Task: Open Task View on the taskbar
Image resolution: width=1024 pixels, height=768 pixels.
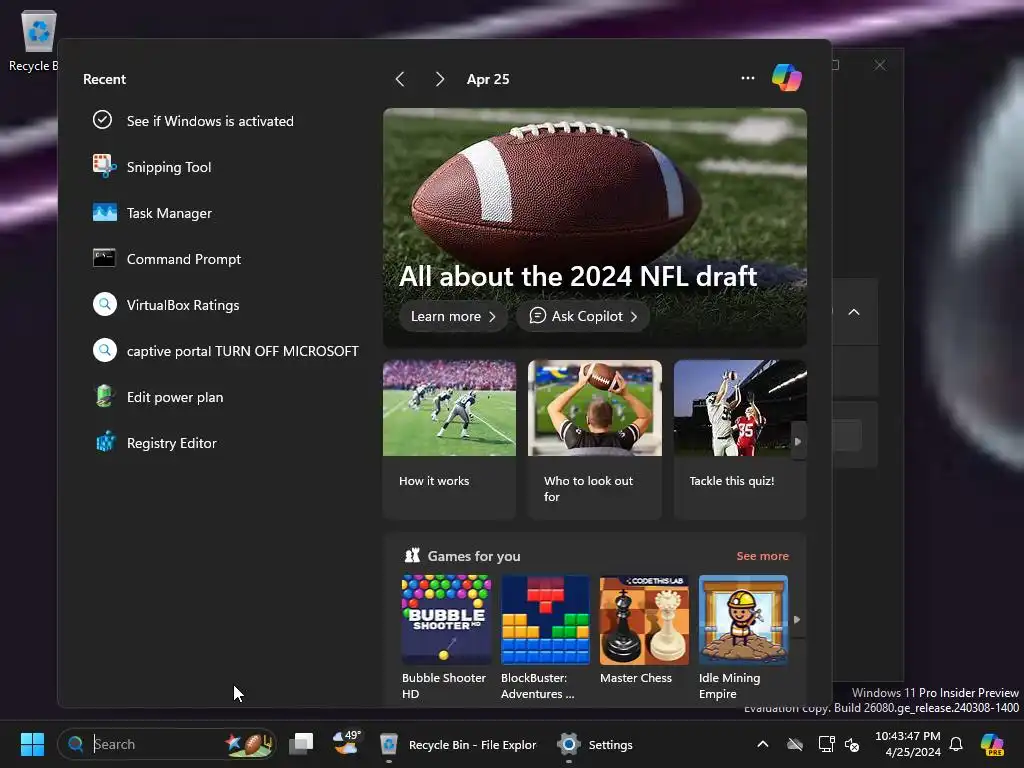Action: [301, 744]
